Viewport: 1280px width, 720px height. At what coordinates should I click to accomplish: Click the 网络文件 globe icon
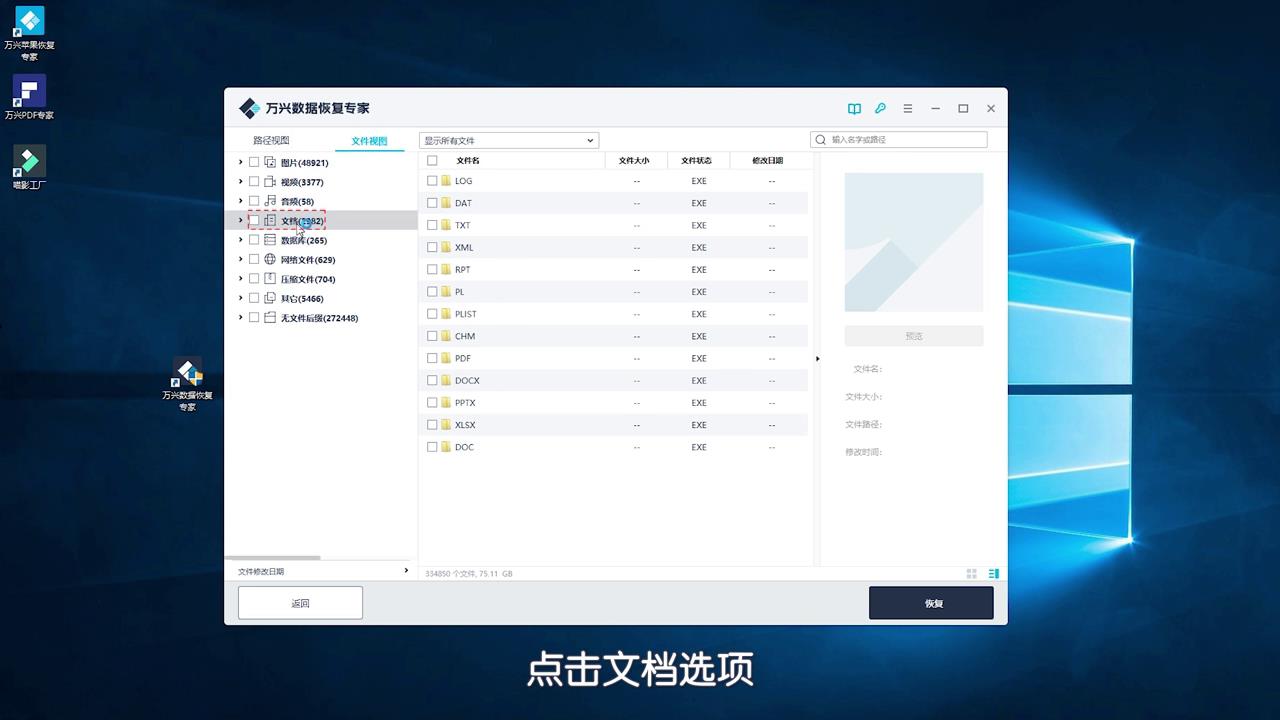(x=270, y=259)
